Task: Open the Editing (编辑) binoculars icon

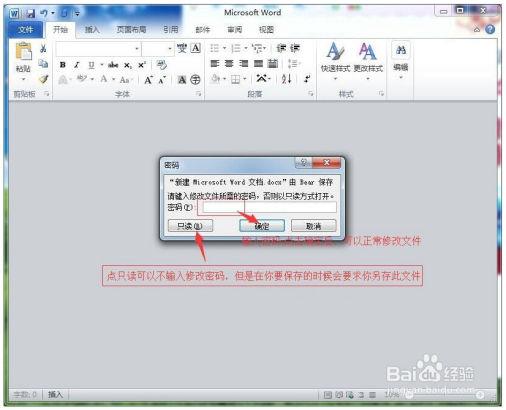Action: point(401,50)
